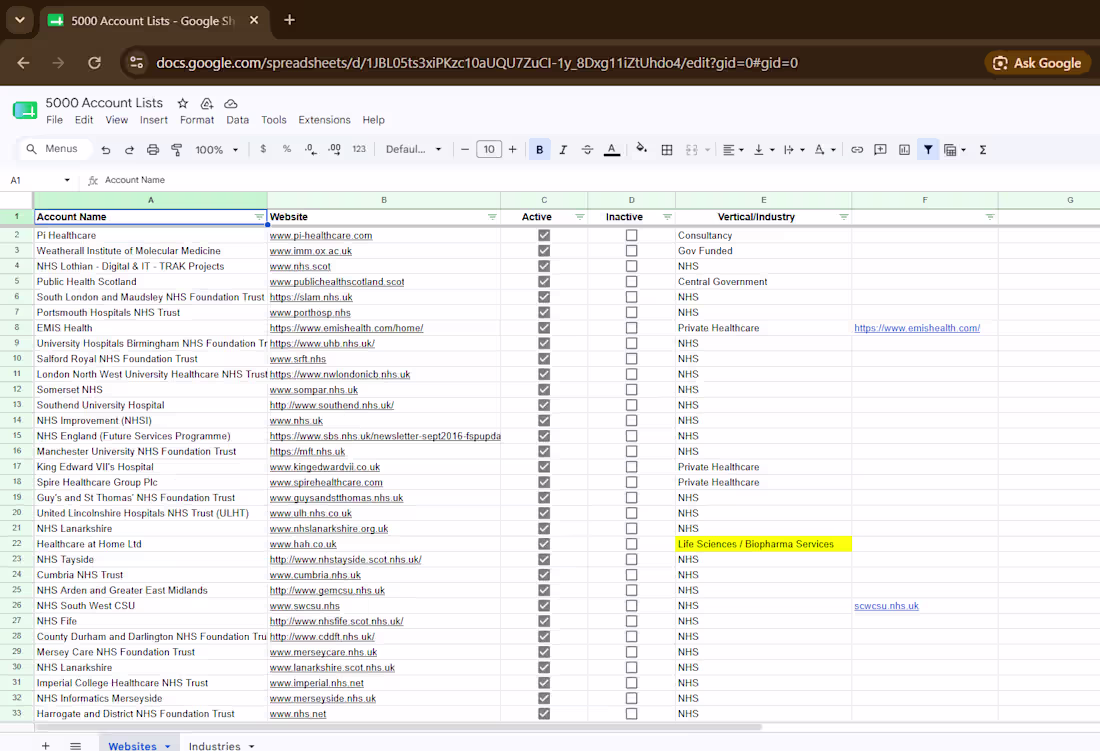The image size is (1100, 751).
Task: Uncheck Active box for Spire Healthcare Group Plc
Action: tap(544, 482)
